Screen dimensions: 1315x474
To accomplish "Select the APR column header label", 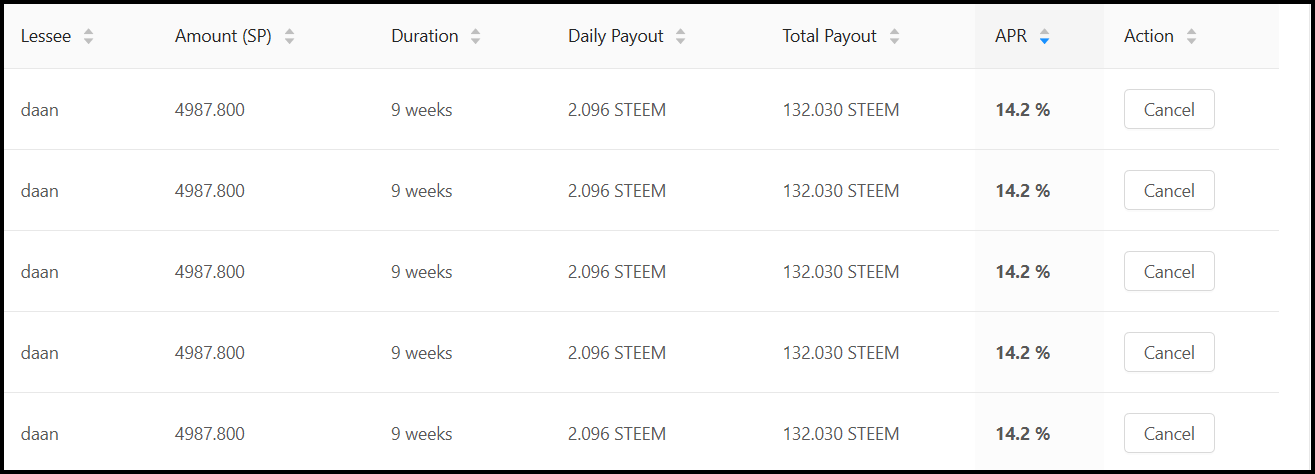I will click(1011, 36).
